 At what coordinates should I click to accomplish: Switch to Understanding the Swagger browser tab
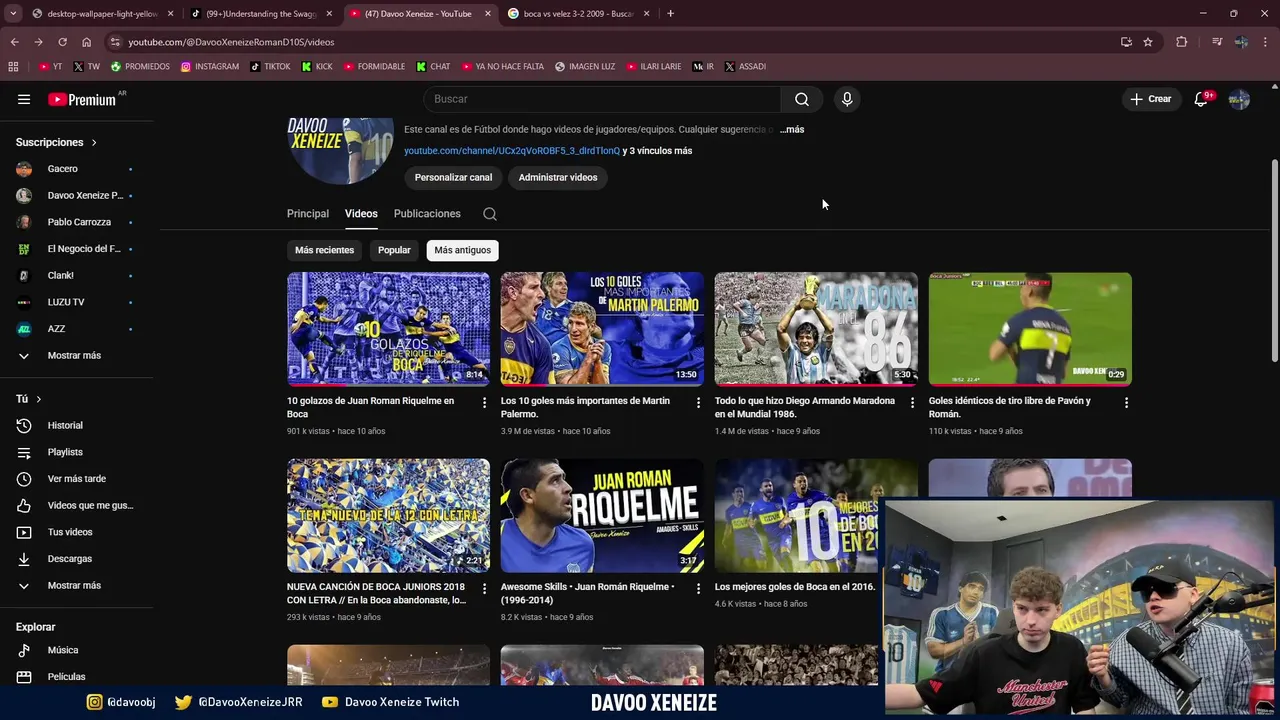[260, 14]
